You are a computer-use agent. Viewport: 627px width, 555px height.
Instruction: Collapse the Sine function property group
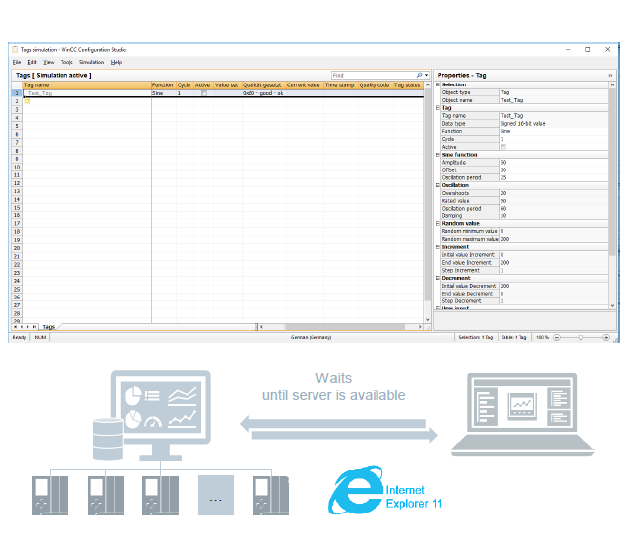click(438, 154)
